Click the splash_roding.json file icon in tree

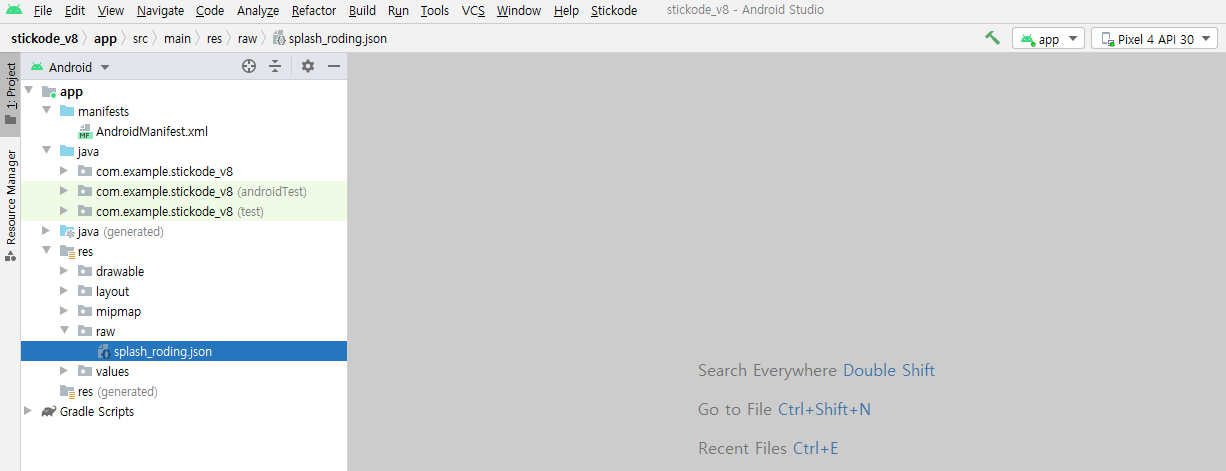click(x=103, y=351)
